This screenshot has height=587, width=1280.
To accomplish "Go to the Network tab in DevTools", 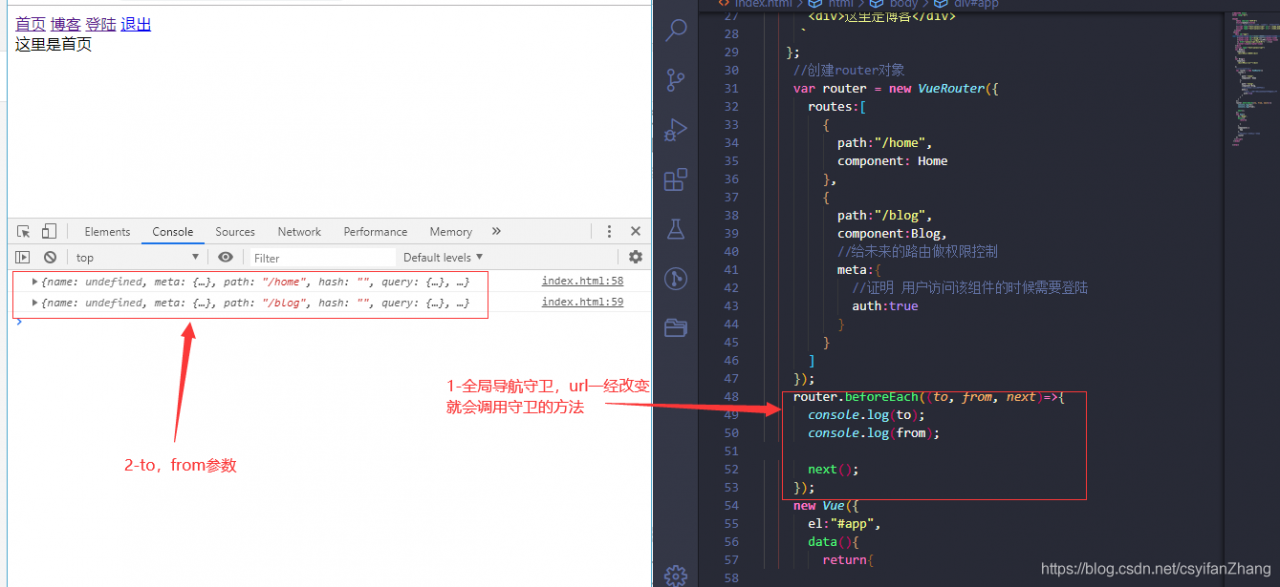I will click(x=299, y=231).
